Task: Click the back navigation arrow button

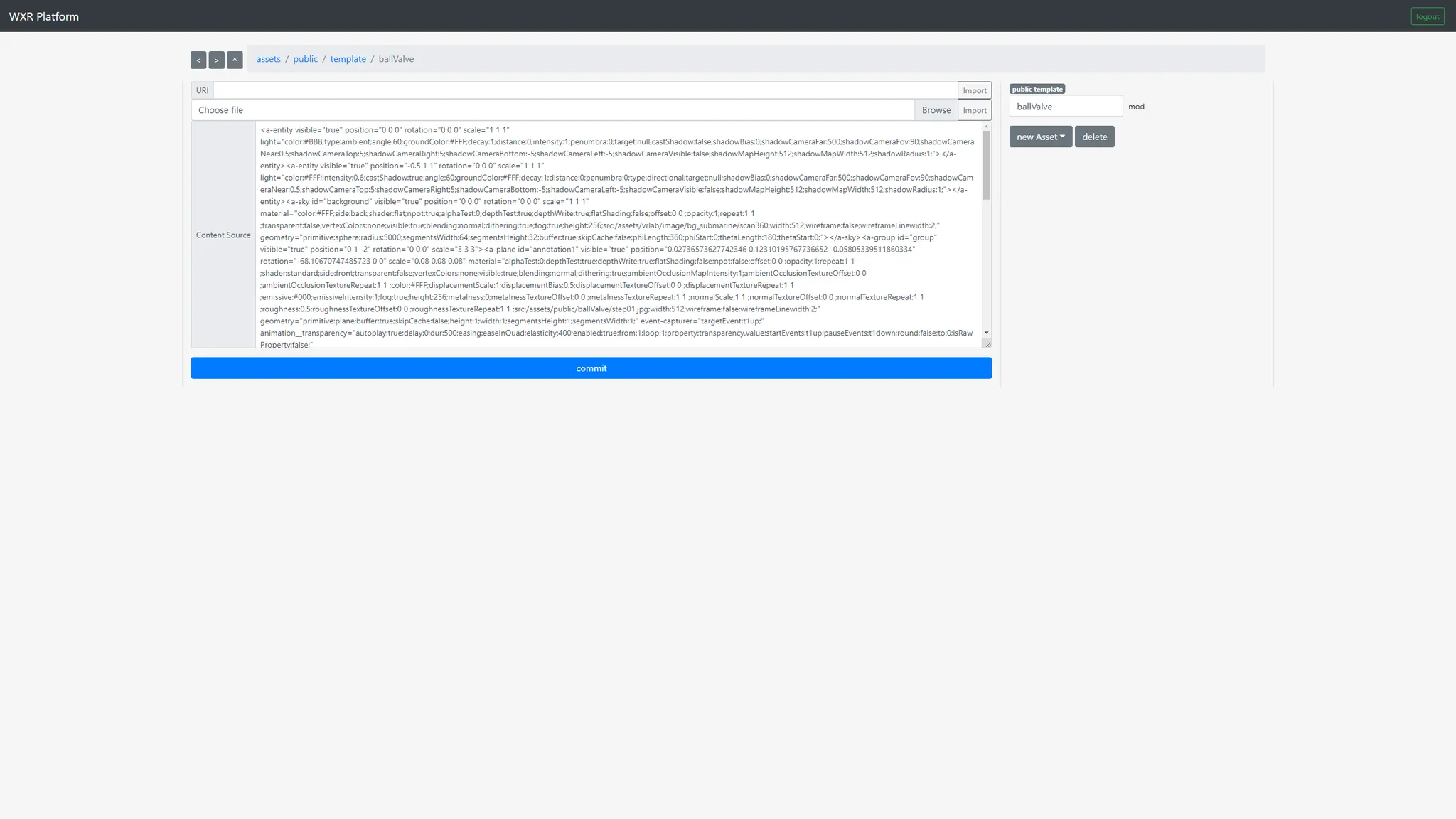Action: tap(198, 60)
